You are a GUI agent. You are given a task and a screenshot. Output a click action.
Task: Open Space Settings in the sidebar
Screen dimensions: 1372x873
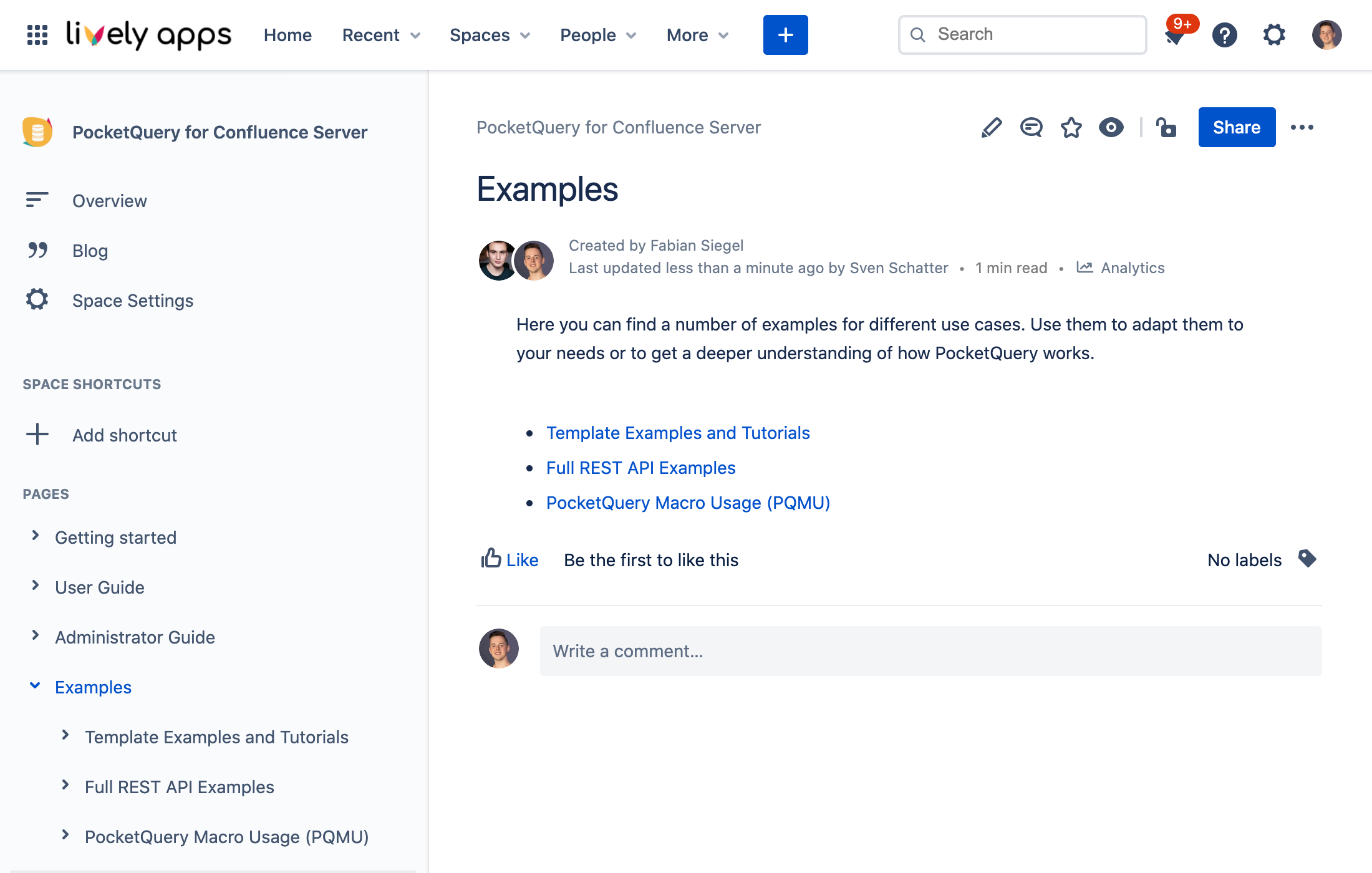click(133, 301)
